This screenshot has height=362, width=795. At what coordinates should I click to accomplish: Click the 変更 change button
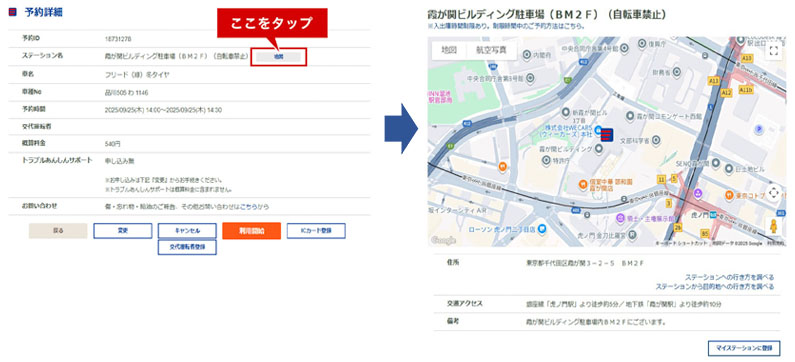point(123,231)
